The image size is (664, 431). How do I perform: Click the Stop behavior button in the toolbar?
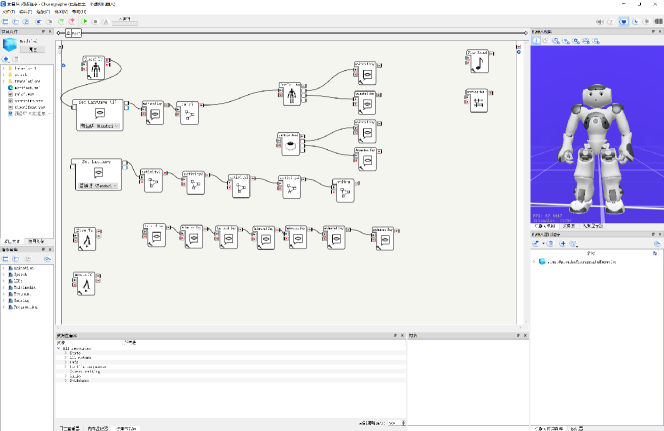97,20
